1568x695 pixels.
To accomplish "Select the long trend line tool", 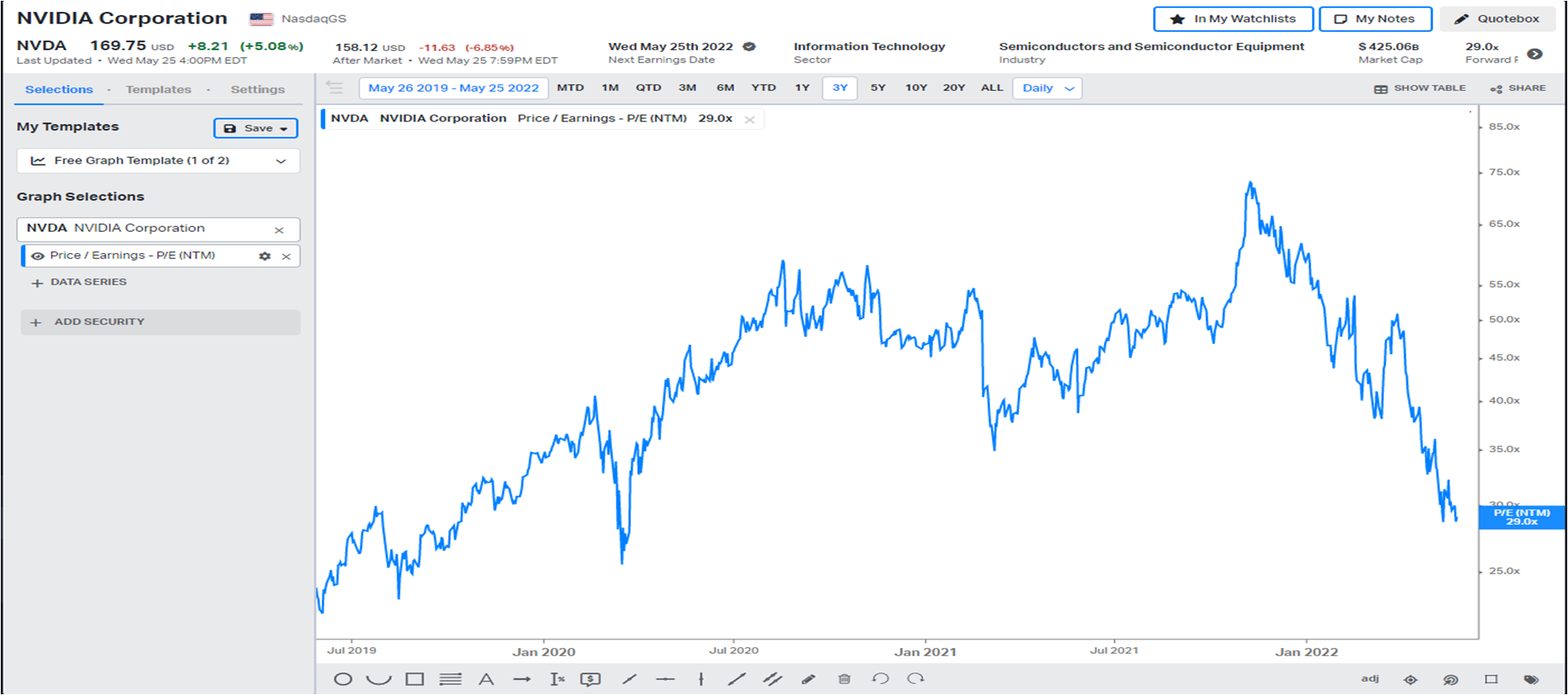I will click(736, 679).
